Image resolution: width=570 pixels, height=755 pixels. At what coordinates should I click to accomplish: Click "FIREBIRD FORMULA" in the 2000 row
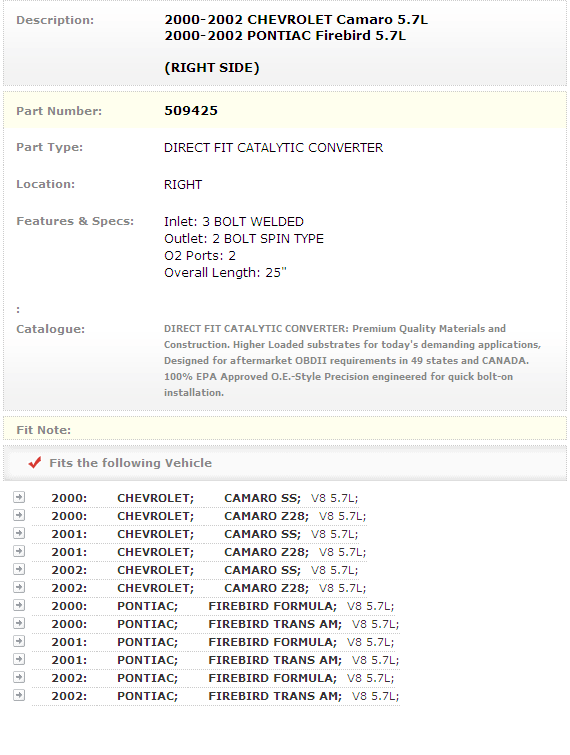point(272,606)
